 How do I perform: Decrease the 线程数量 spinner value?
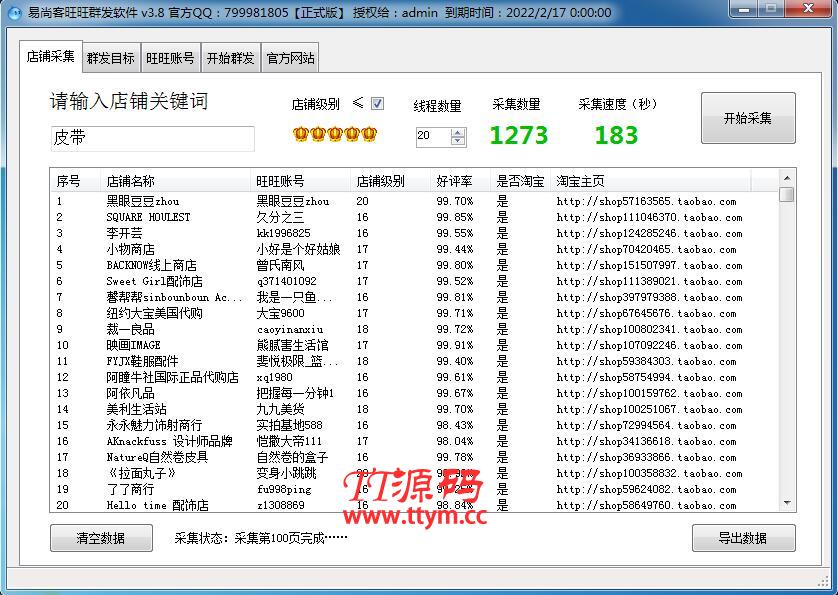pos(457,141)
